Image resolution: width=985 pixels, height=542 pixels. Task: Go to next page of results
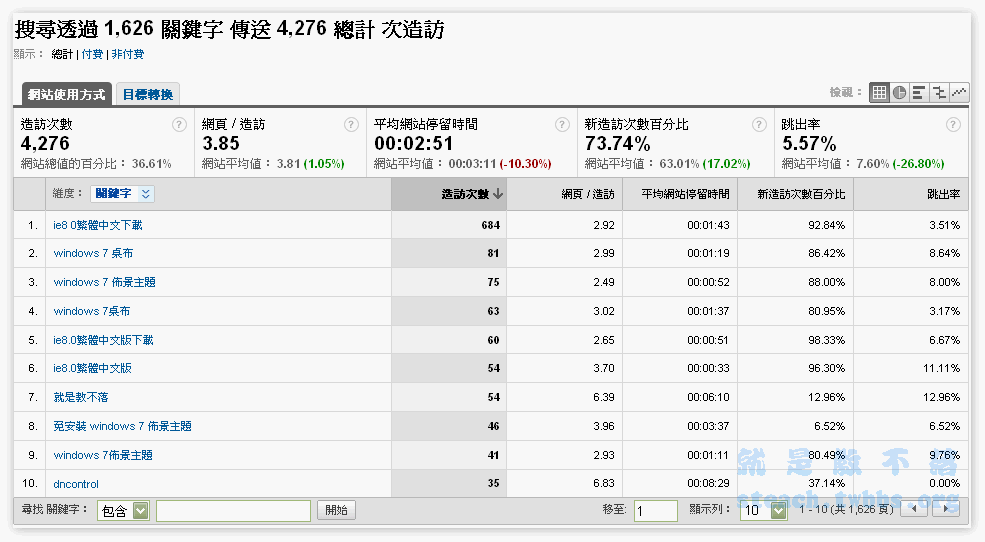tap(945, 510)
